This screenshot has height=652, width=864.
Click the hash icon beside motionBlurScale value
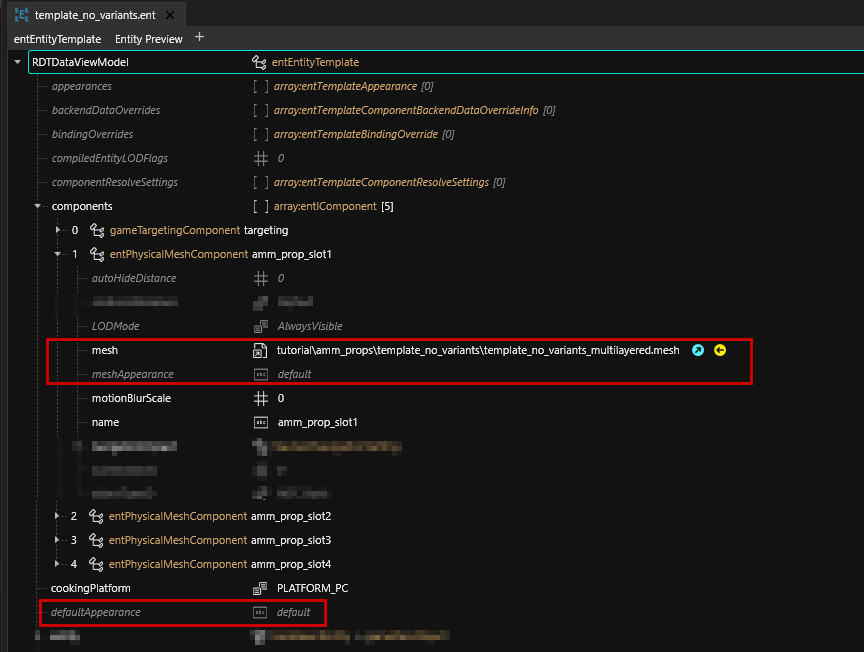point(260,398)
